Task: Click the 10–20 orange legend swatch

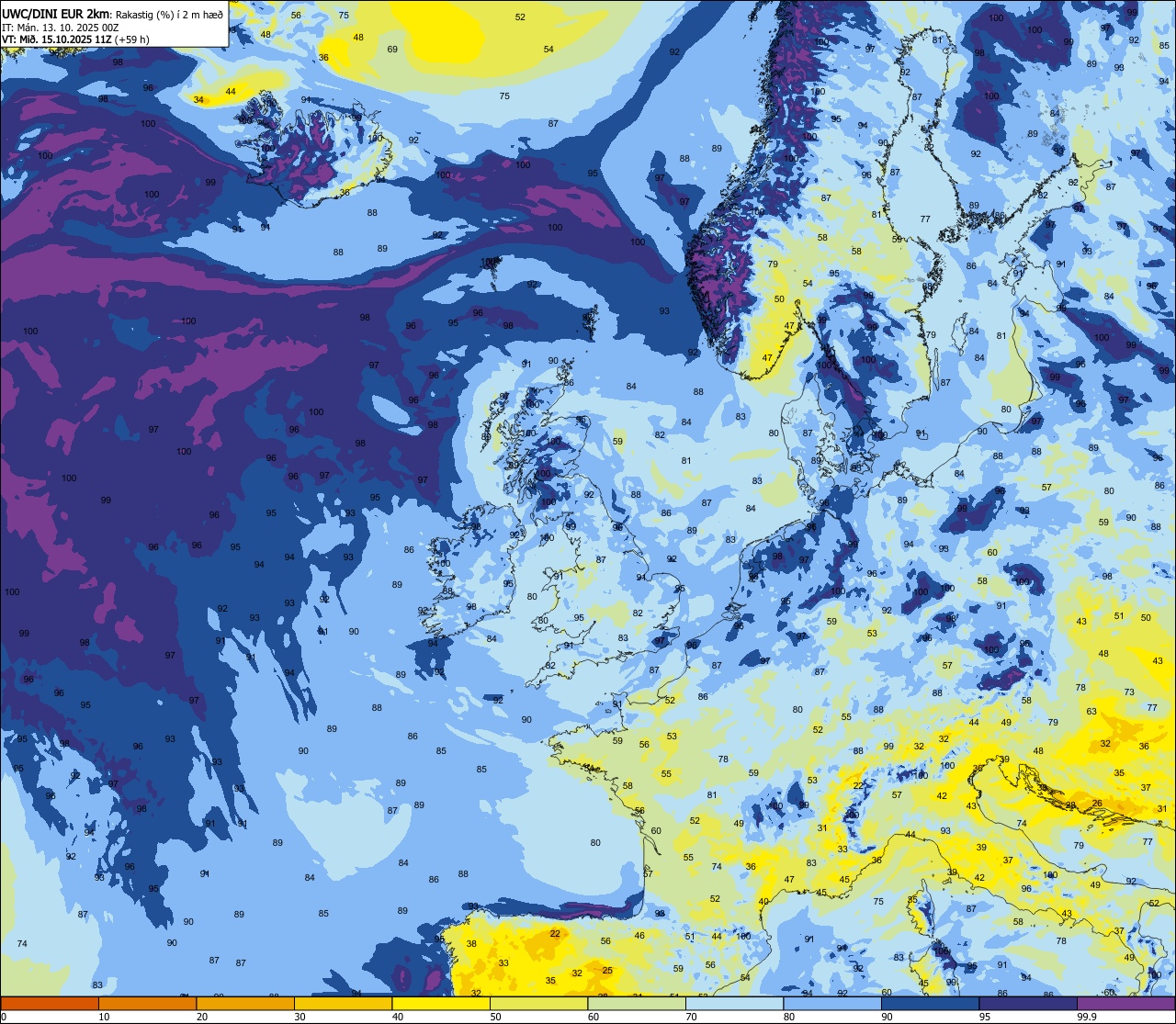Action: (147, 1003)
